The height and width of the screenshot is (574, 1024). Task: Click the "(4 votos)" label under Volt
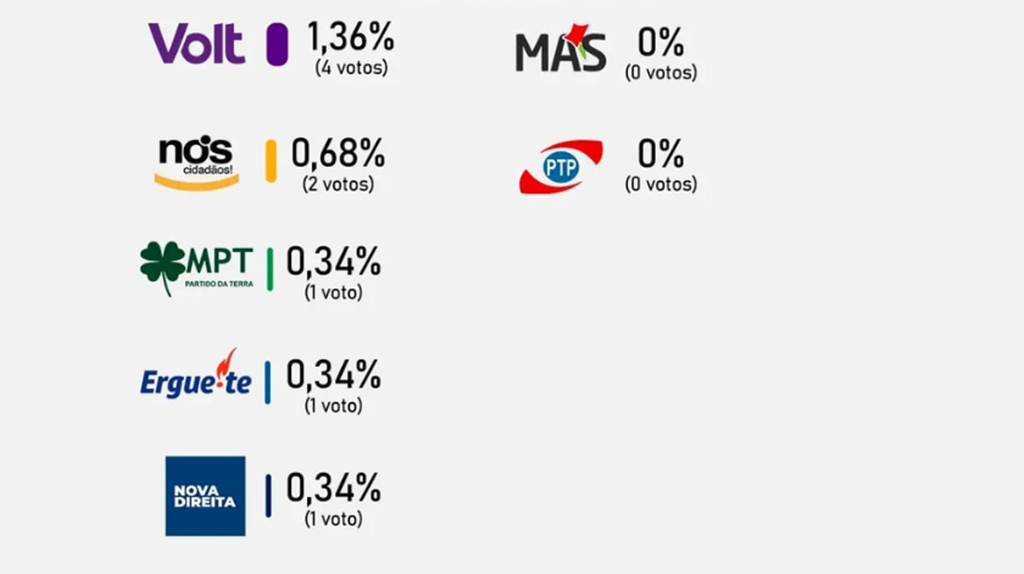click(350, 69)
